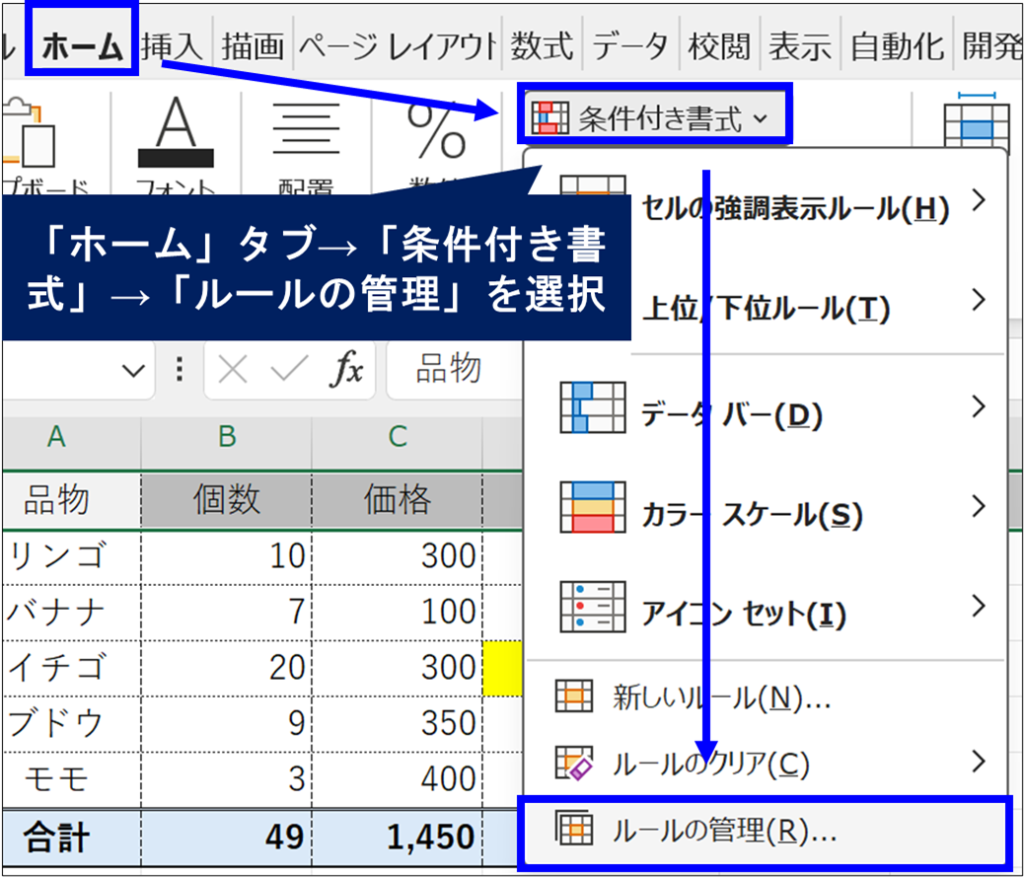The image size is (1024, 877).
Task: Expand the 上位/下位ルール submenu arrow
Action: coord(978,300)
